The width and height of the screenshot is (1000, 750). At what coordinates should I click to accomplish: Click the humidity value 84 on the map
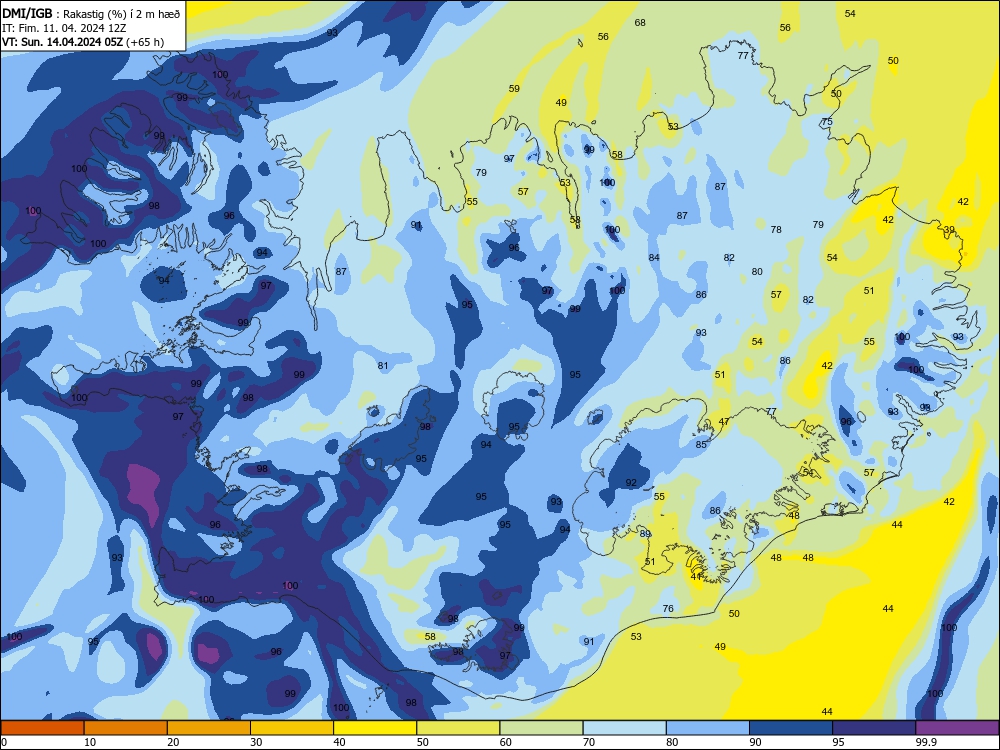click(x=654, y=258)
